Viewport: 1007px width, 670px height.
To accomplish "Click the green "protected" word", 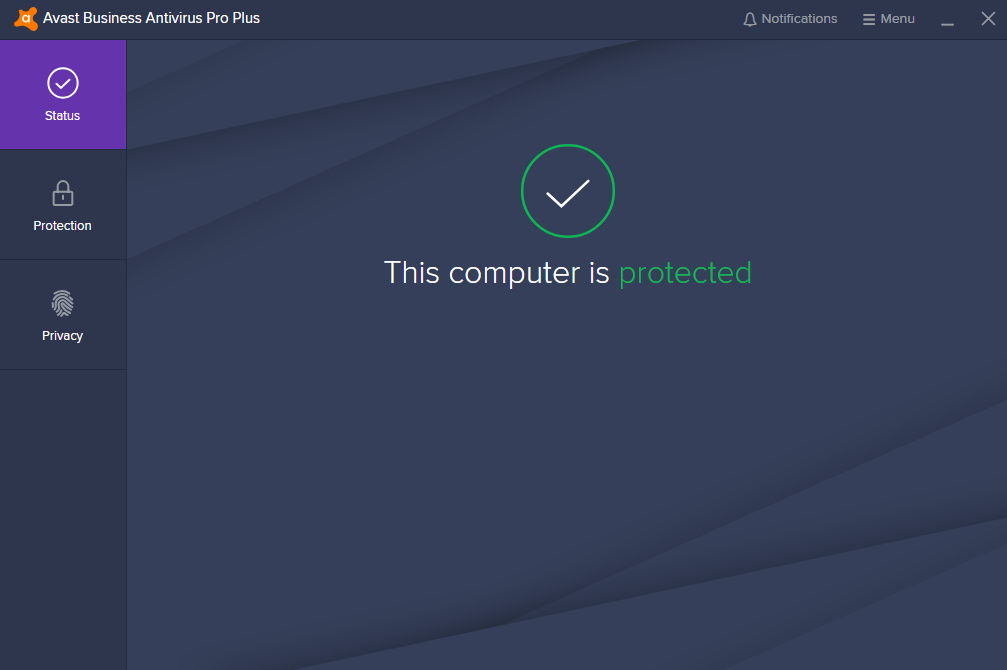I will click(x=685, y=273).
